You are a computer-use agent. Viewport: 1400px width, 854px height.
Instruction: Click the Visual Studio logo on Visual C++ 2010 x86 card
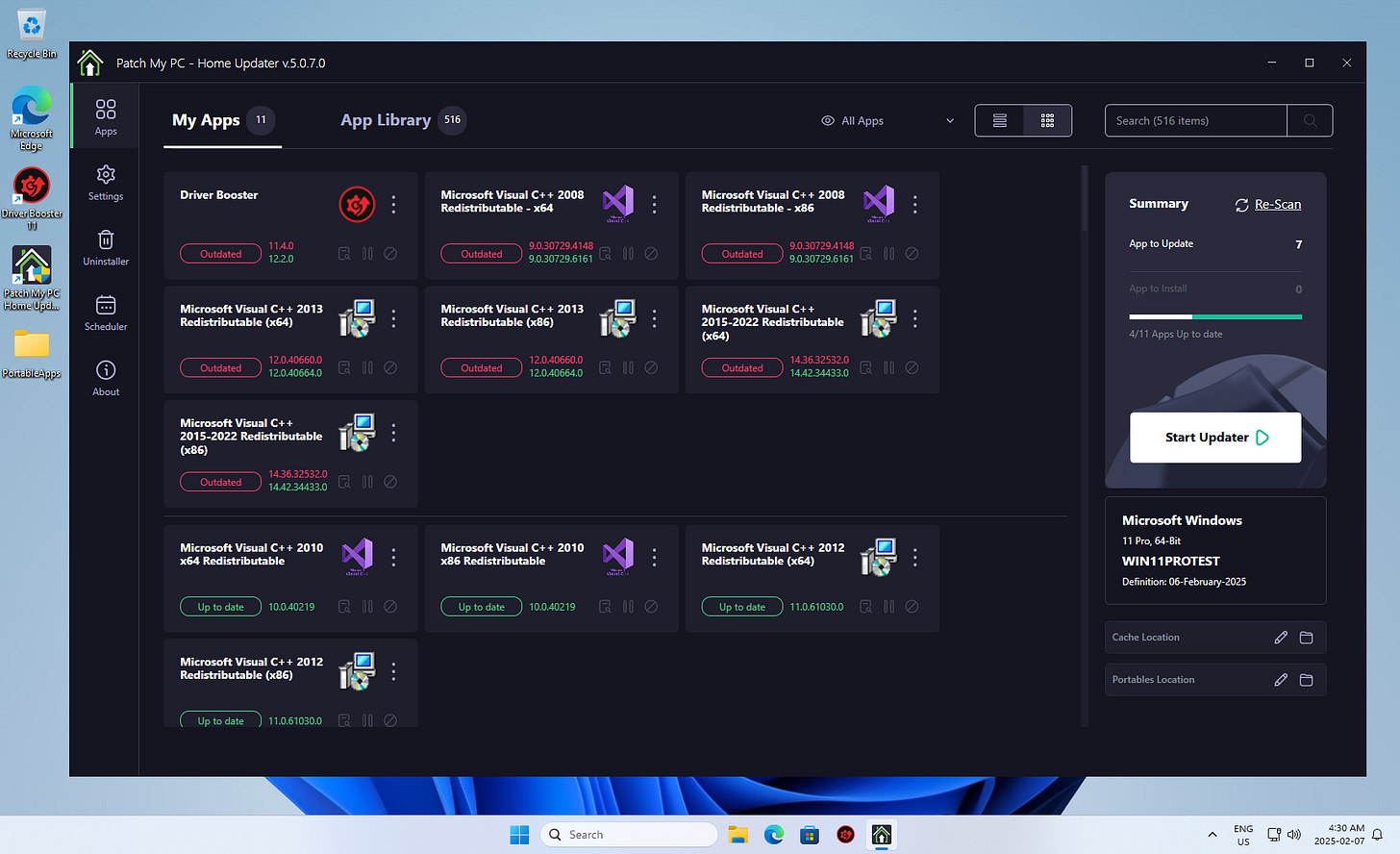pyautogui.click(x=617, y=556)
